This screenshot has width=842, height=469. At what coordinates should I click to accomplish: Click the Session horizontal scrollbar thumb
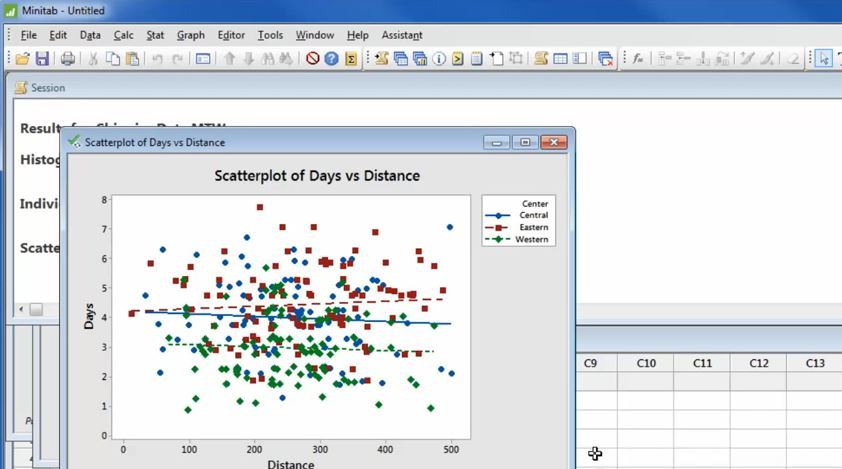pyautogui.click(x=36, y=309)
